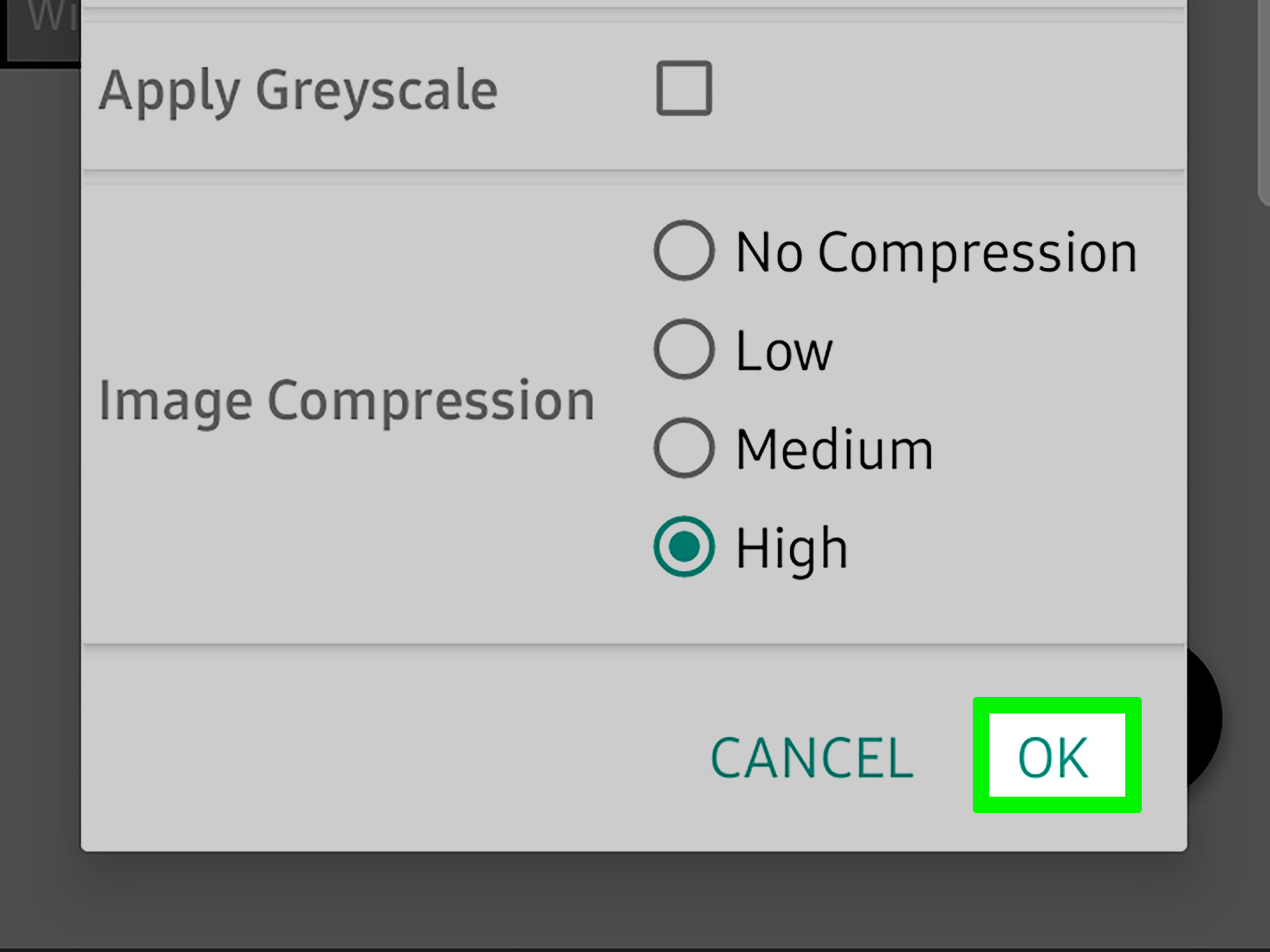
Task: Click the "Low" option text
Action: coord(784,351)
